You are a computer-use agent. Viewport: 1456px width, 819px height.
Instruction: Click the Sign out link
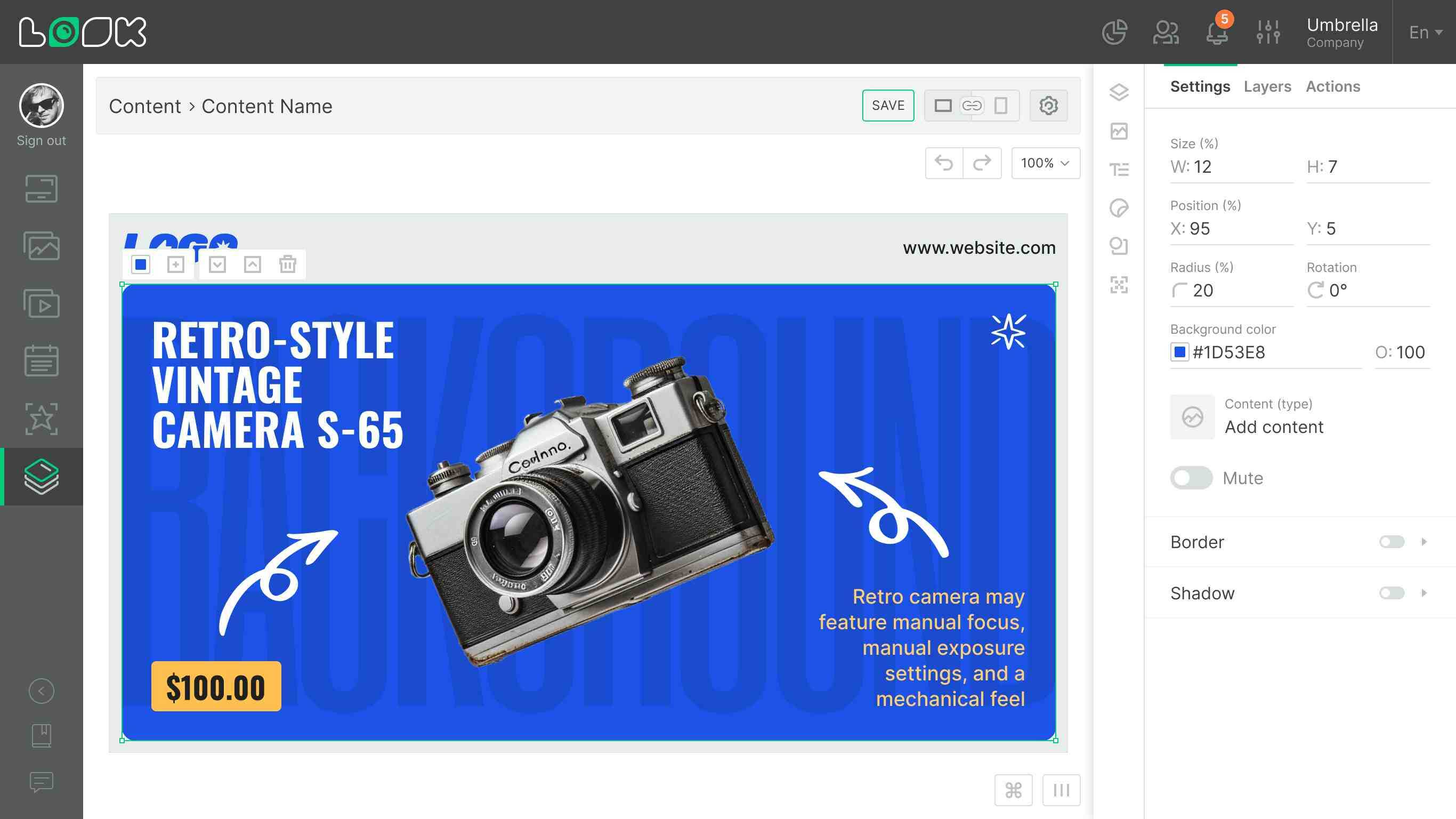[41, 140]
